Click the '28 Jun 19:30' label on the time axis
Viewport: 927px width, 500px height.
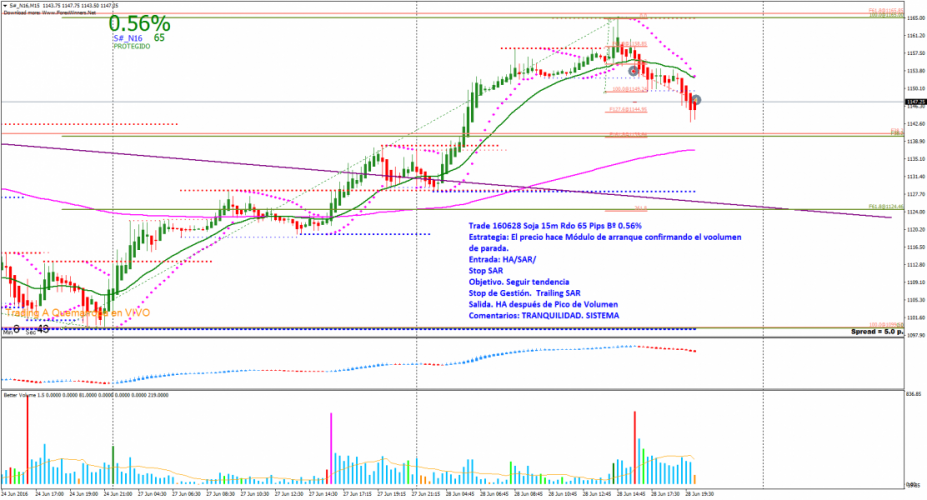tap(700, 493)
